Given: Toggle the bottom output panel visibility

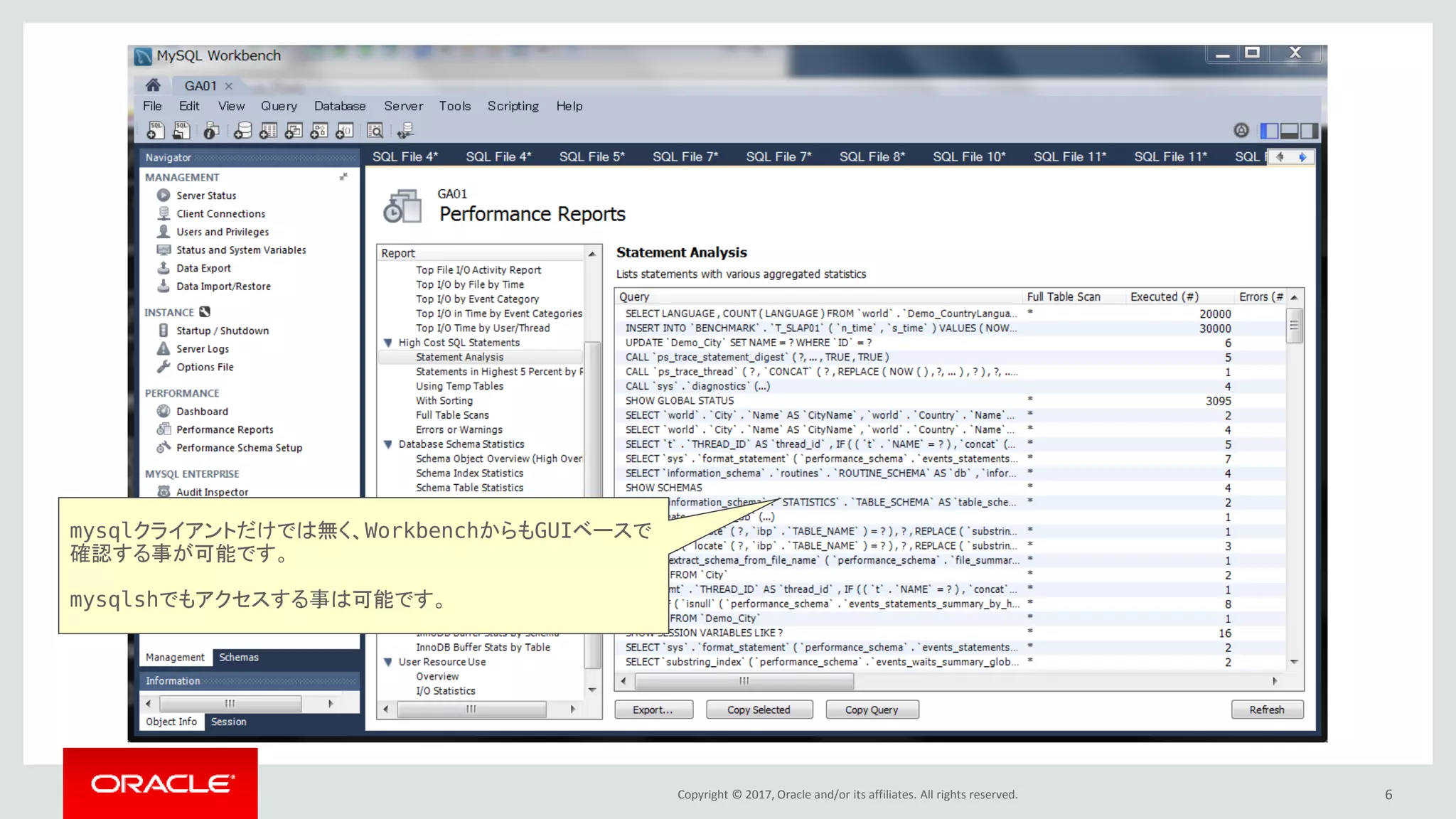Looking at the screenshot, I should [x=1289, y=131].
